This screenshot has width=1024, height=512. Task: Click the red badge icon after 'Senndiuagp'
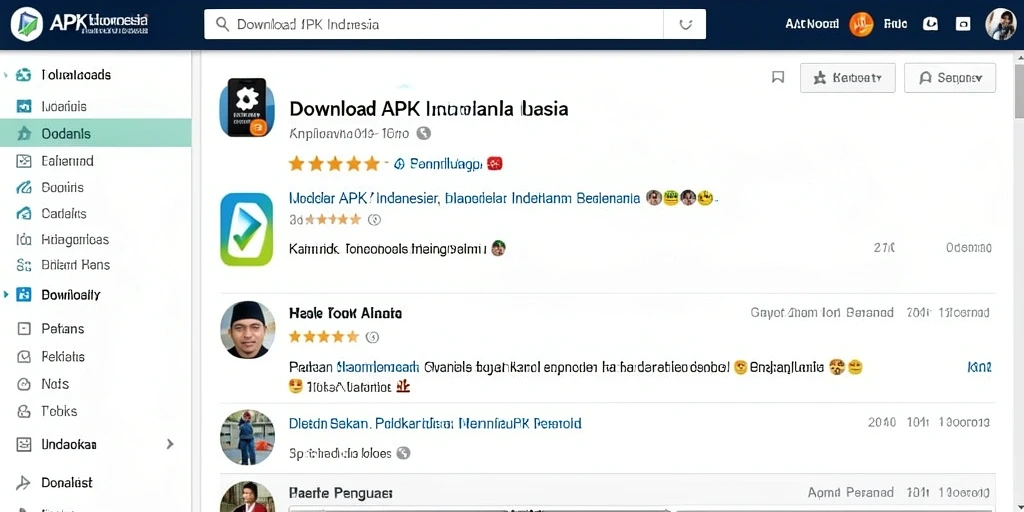point(495,163)
